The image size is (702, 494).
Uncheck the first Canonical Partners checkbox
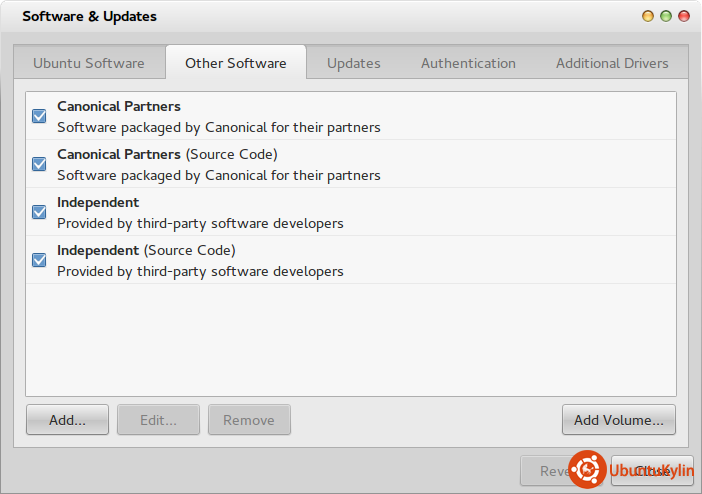pyautogui.click(x=39, y=116)
